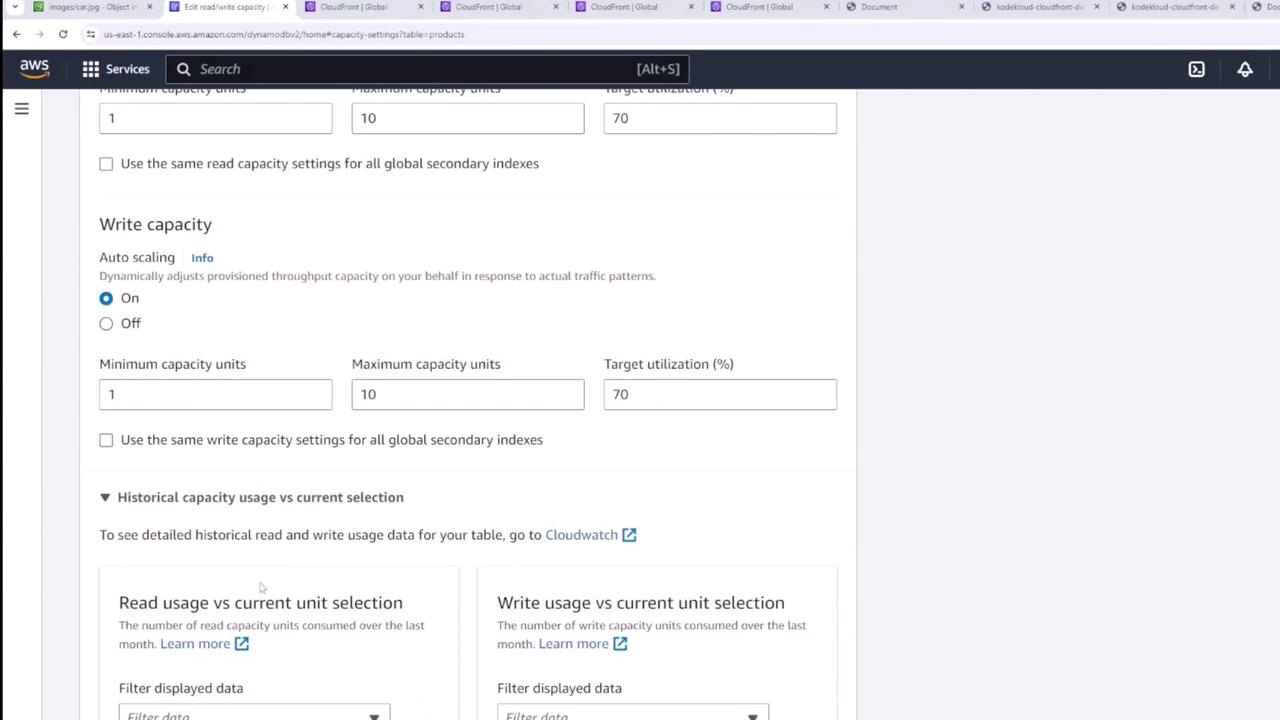Turn Write capacity auto scaling Off
This screenshot has height=720, width=1280.
pos(106,323)
